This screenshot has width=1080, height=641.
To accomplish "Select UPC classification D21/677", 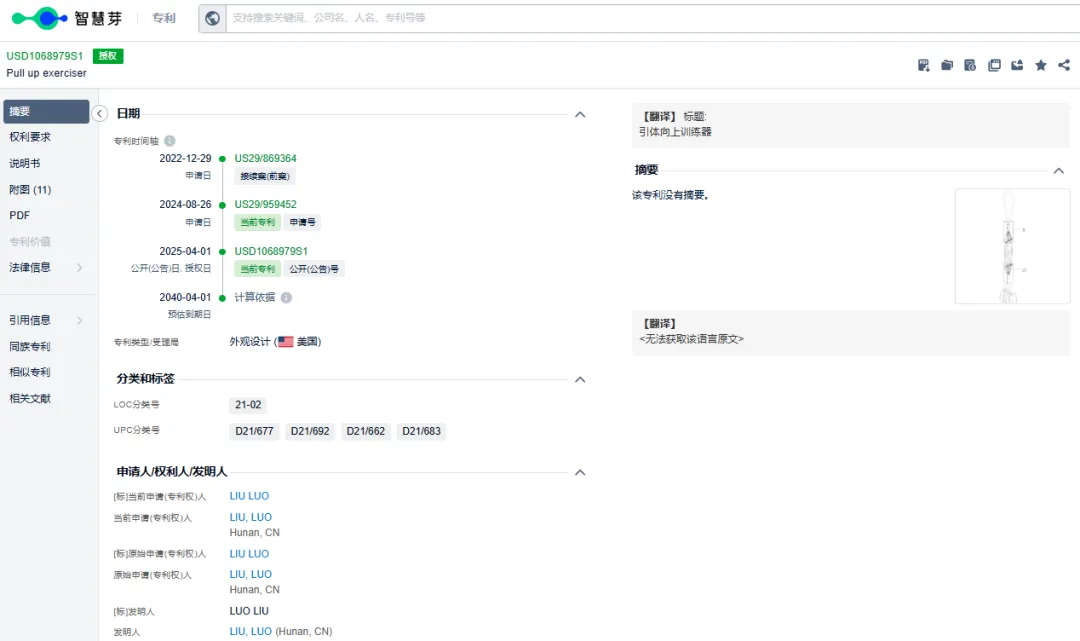I will pyautogui.click(x=254, y=431).
